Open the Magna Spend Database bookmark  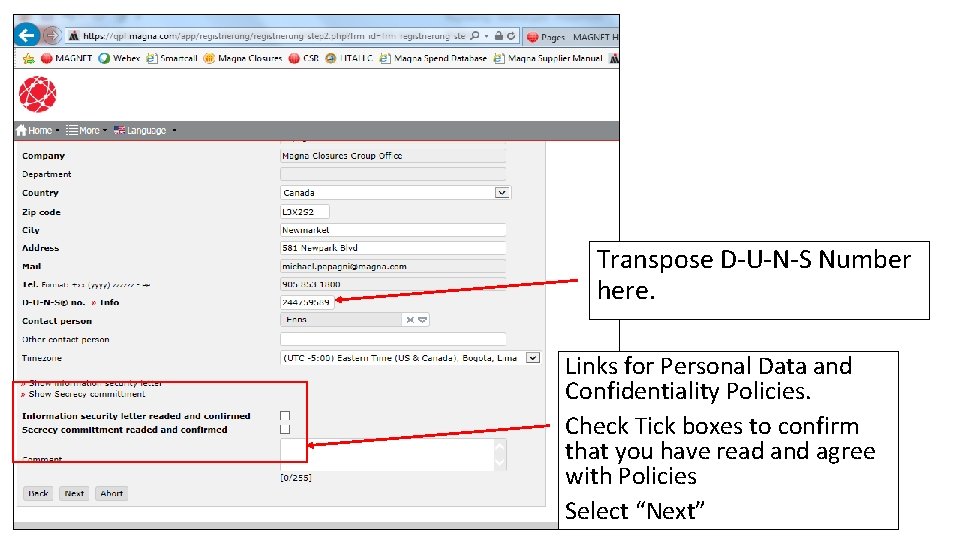click(433, 59)
